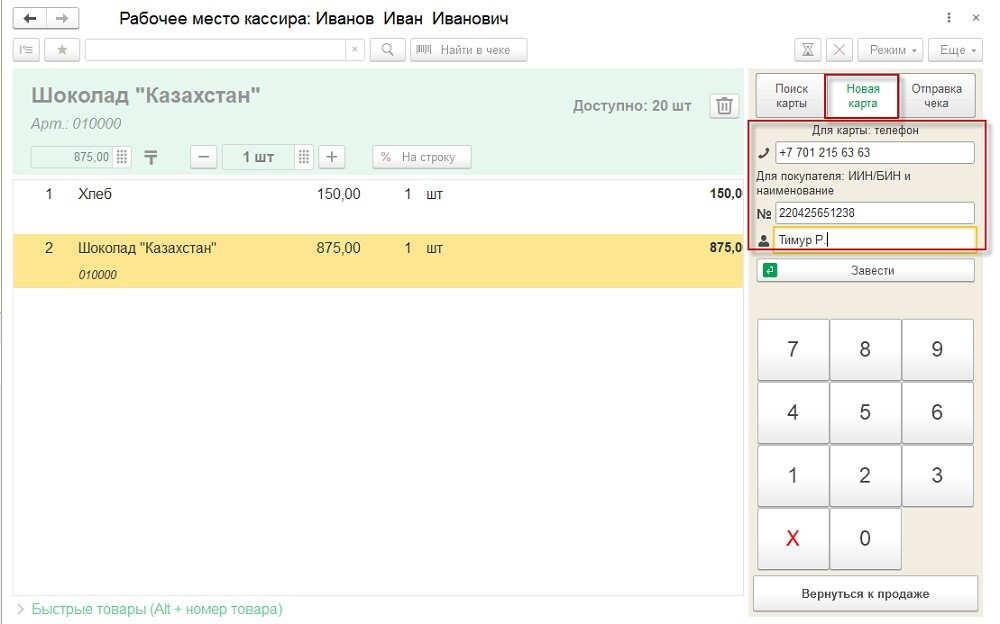Screen dimensions: 1000x624
Task: Click the Вернуться к продаже button
Action: point(865,593)
